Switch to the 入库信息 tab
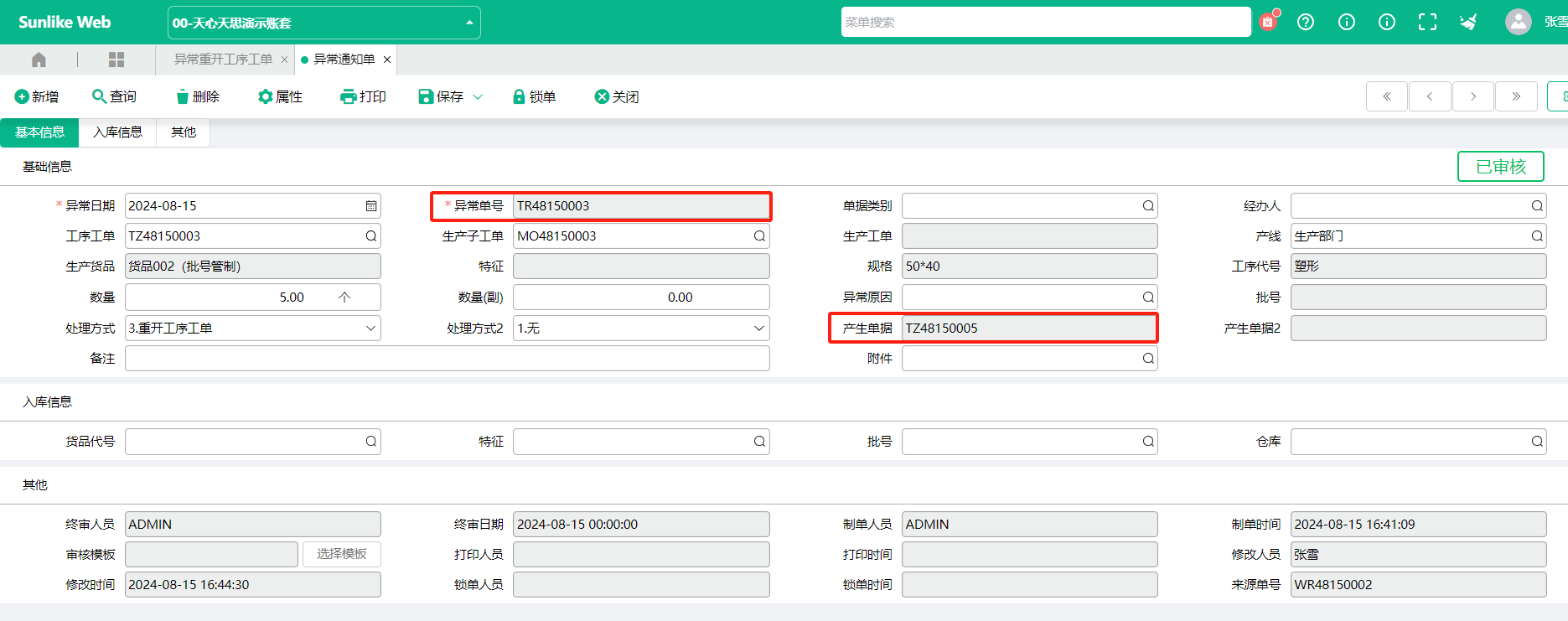Viewport: 1568px width, 621px height. click(117, 132)
